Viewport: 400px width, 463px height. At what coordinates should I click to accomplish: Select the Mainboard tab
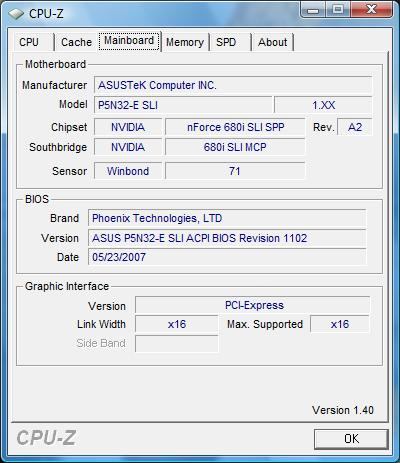pos(129,41)
